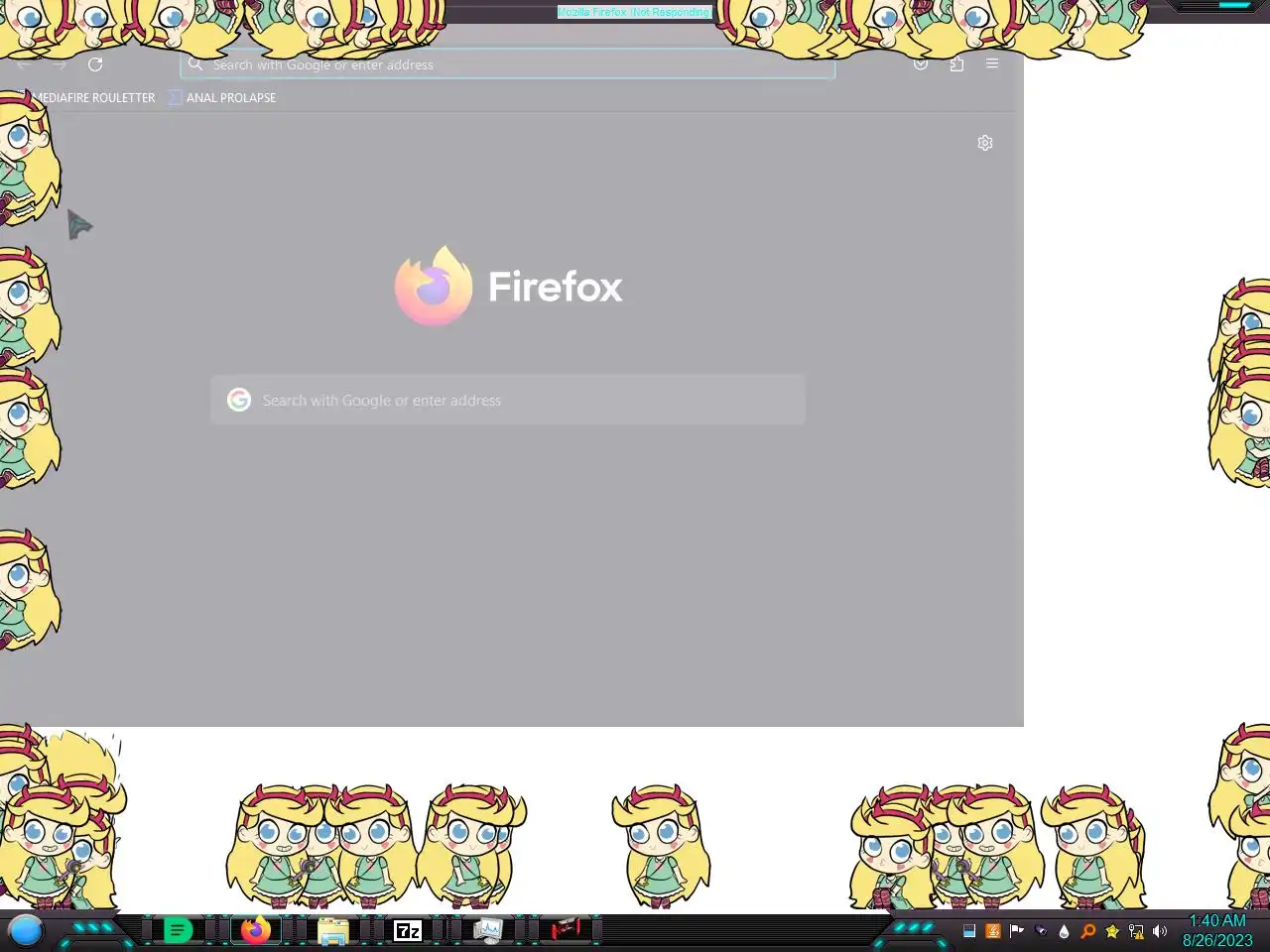The height and width of the screenshot is (952, 1270).
Task: Open the red taskbar application icon
Action: coord(566,929)
